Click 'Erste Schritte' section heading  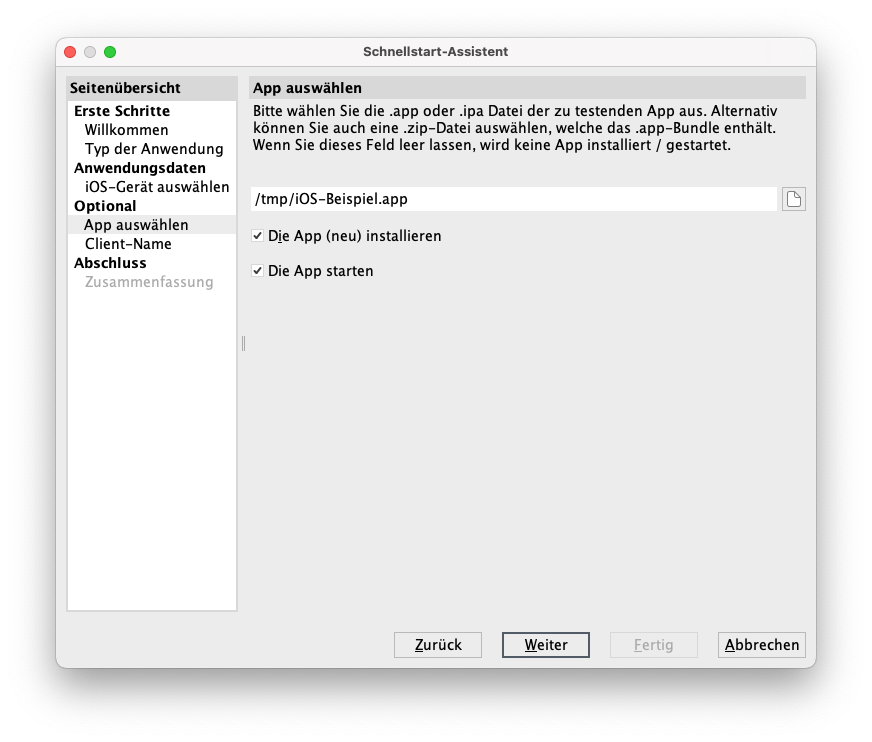tap(122, 111)
